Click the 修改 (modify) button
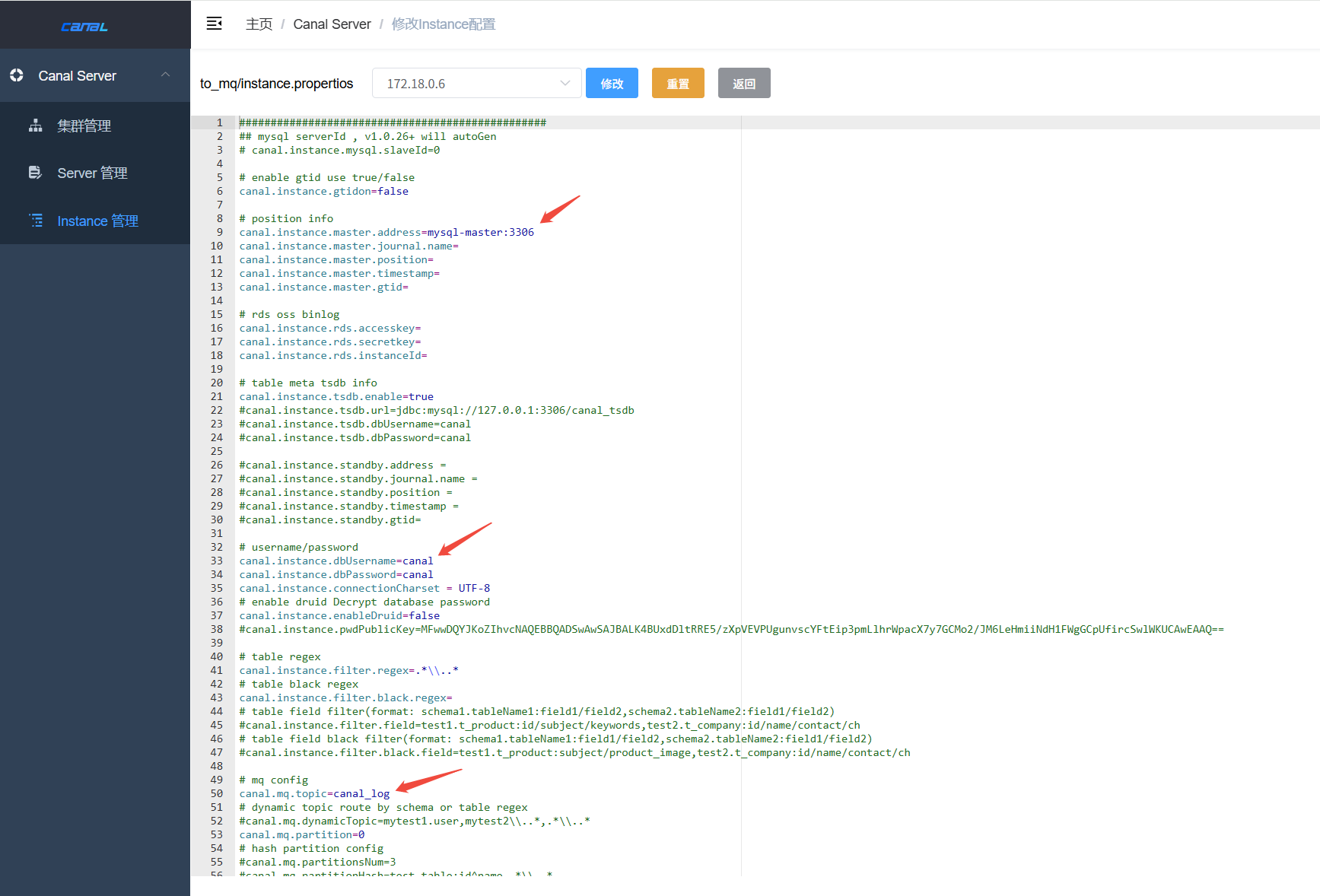The width and height of the screenshot is (1320, 896). click(612, 83)
